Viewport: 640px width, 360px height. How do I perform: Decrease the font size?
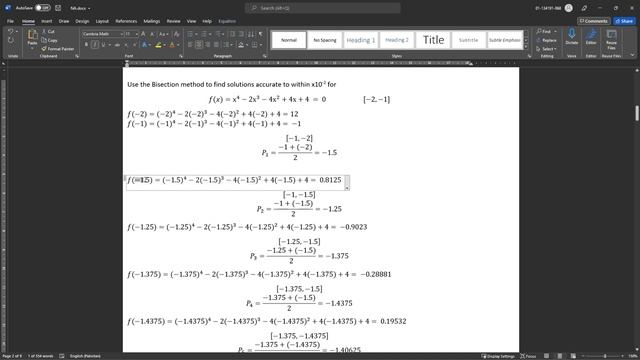click(152, 34)
